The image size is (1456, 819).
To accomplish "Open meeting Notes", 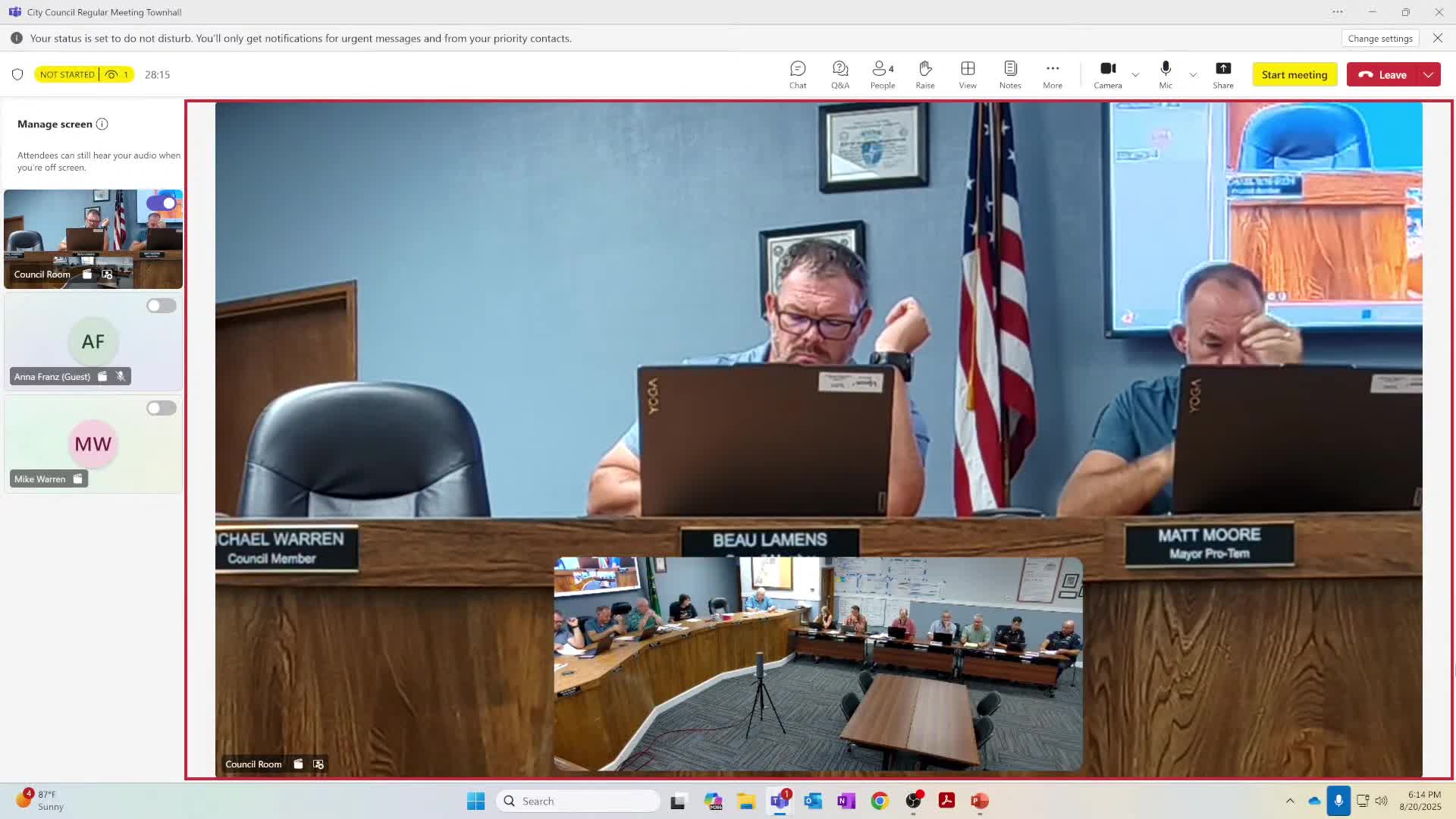I will click(x=1010, y=74).
